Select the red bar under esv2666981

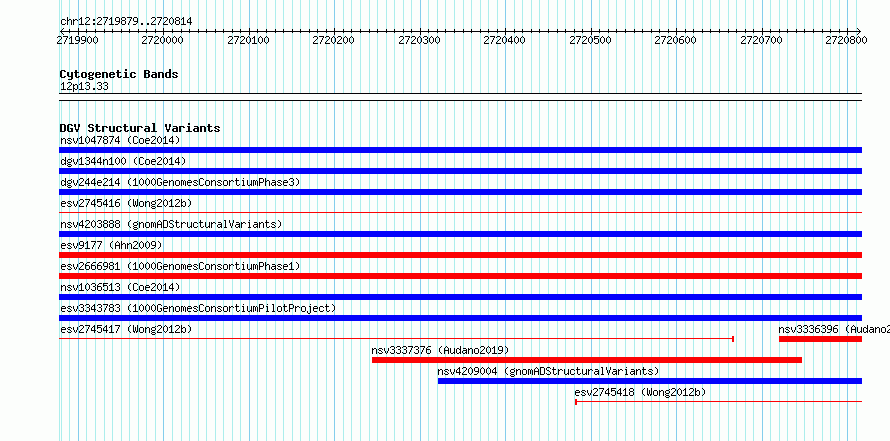460,276
